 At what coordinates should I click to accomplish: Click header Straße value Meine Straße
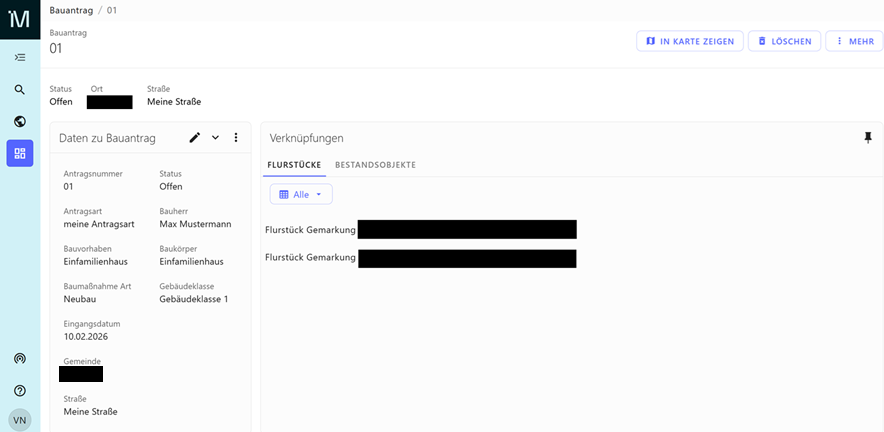(x=174, y=102)
